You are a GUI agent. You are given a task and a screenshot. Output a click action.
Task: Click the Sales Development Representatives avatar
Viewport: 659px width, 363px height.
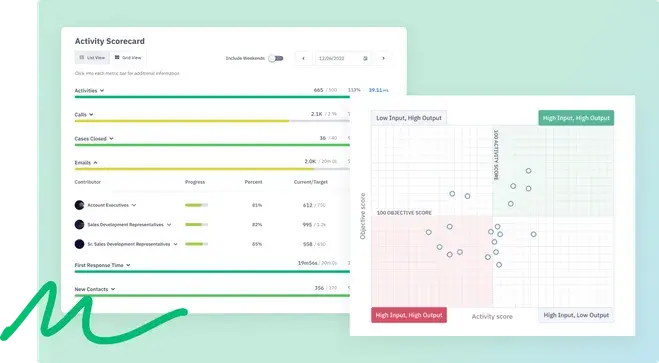[x=79, y=225]
